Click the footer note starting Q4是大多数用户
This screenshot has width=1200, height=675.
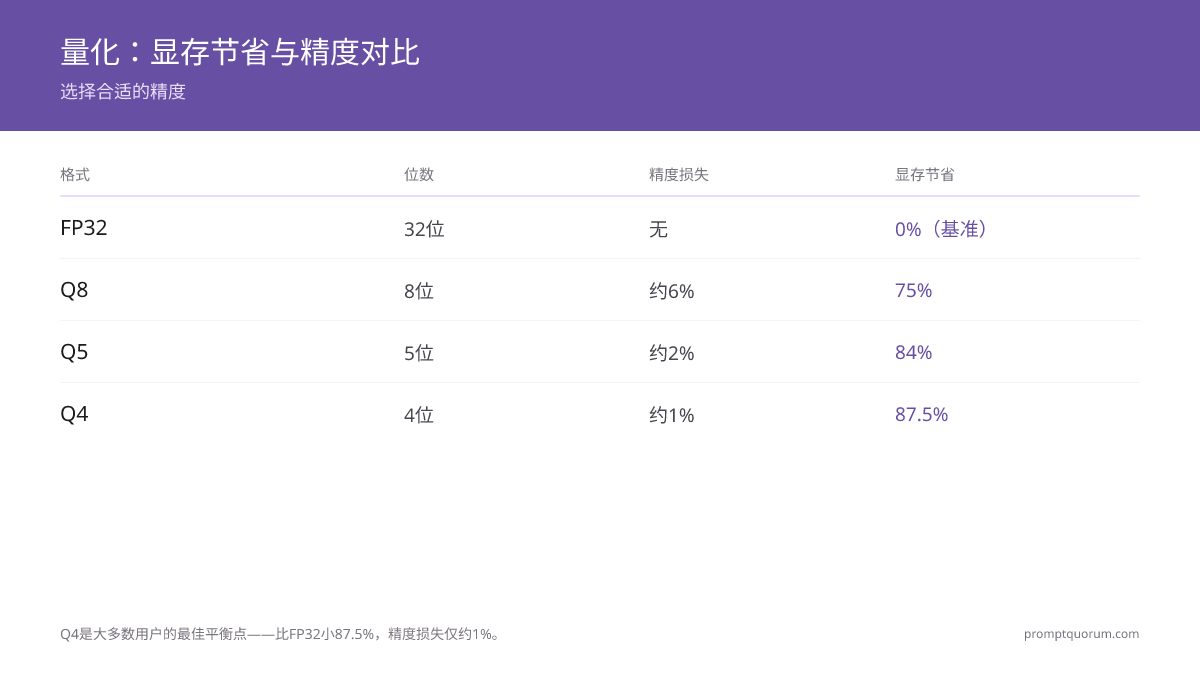pos(281,634)
